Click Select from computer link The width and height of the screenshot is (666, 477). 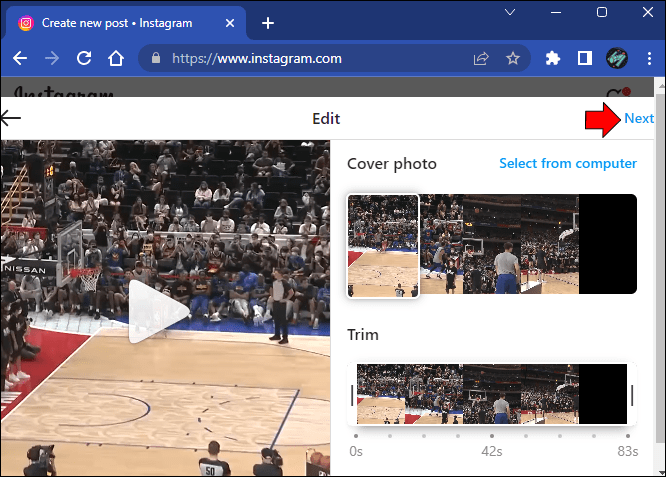(x=568, y=164)
